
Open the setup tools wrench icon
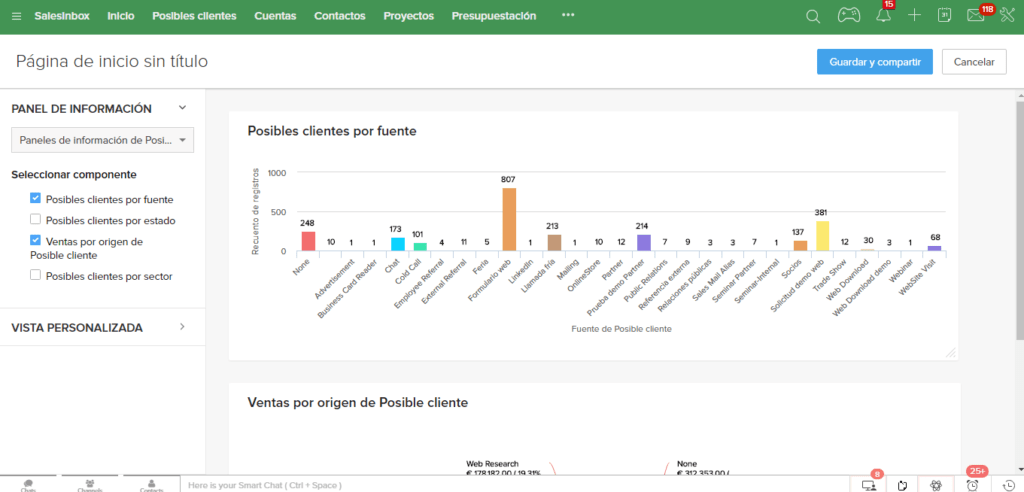1006,16
